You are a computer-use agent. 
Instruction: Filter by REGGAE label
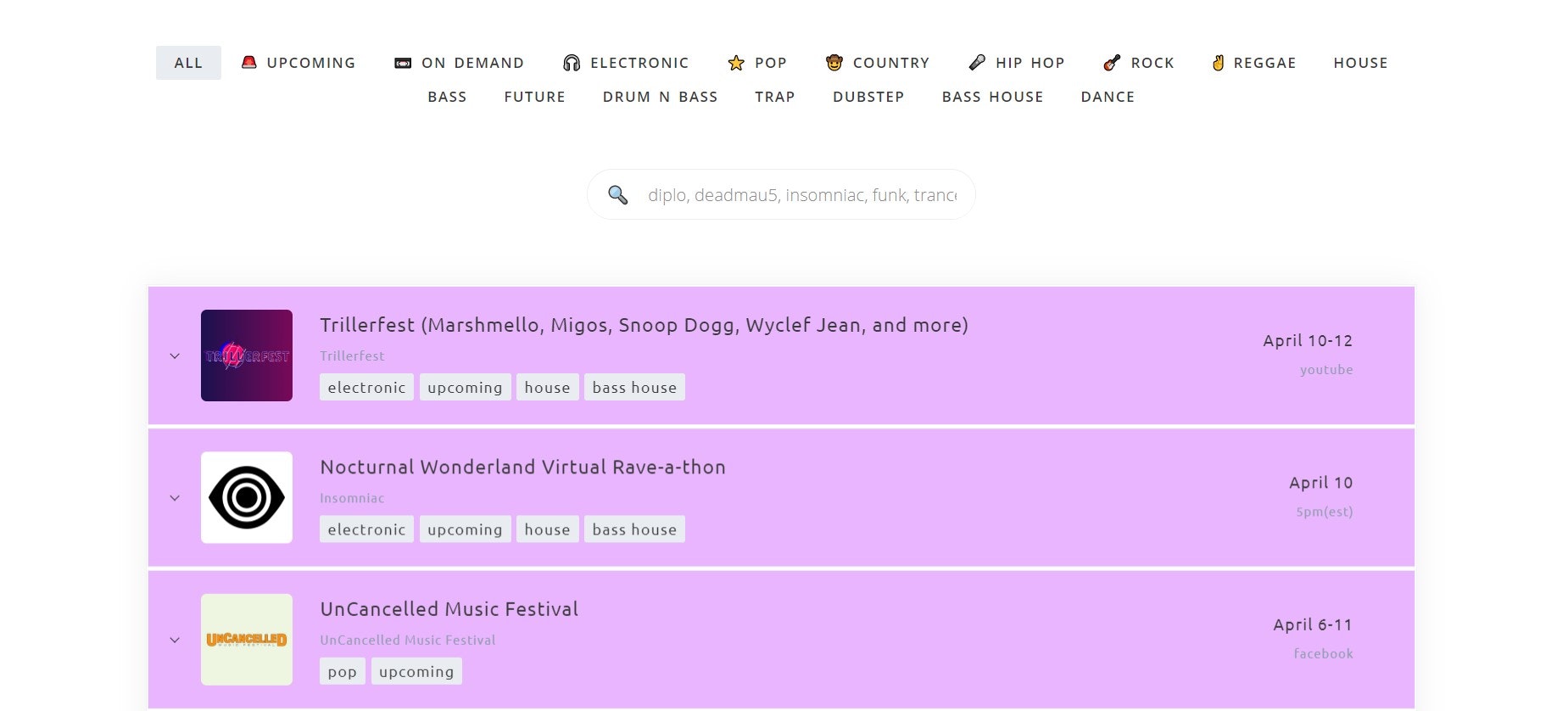(x=1264, y=63)
